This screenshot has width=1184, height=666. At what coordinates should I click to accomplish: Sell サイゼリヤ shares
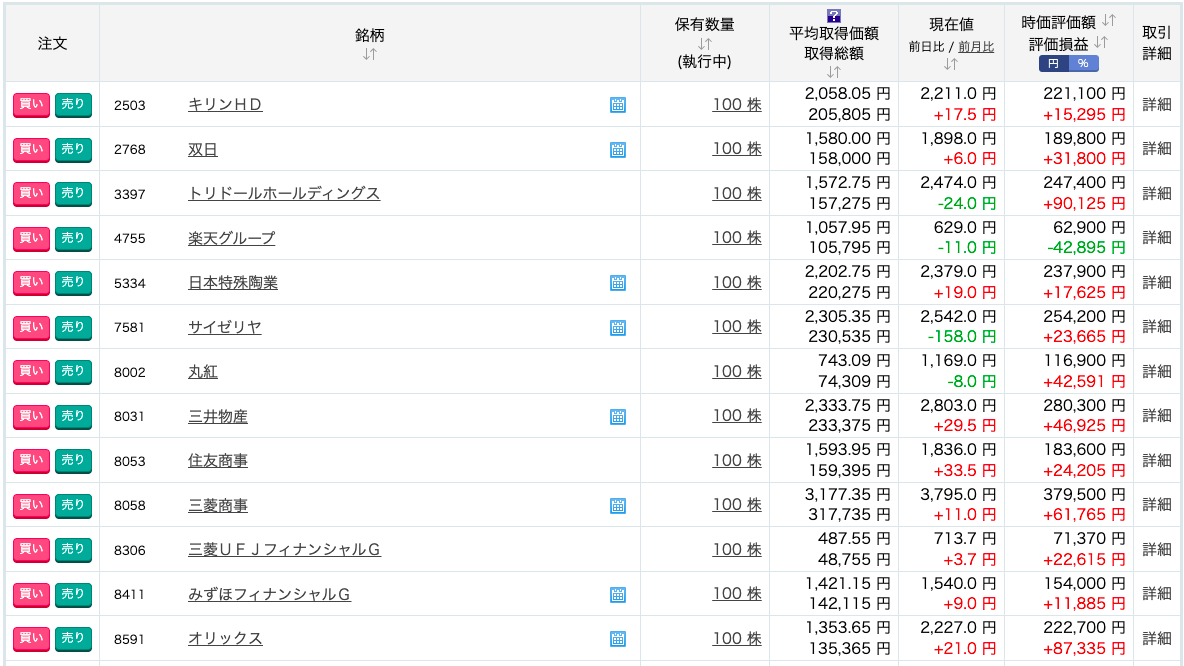click(72, 328)
